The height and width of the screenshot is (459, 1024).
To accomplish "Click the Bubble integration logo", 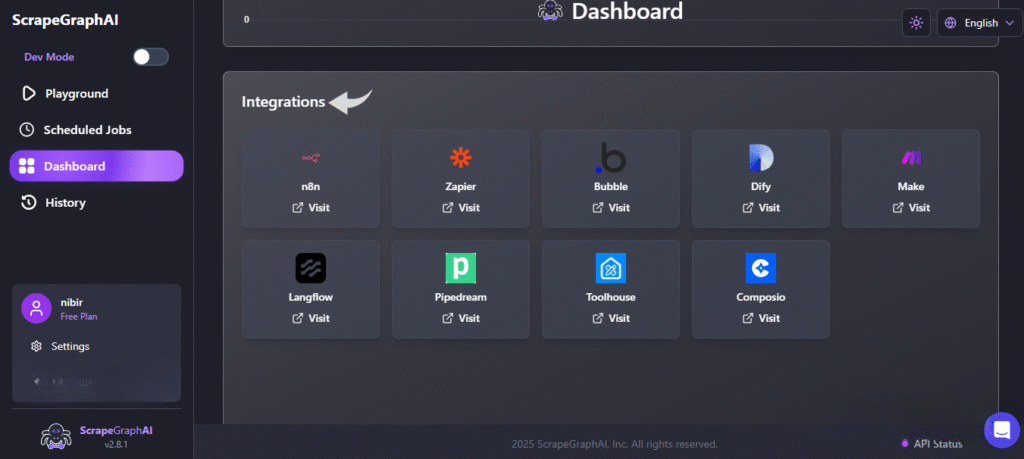I will (x=610, y=158).
